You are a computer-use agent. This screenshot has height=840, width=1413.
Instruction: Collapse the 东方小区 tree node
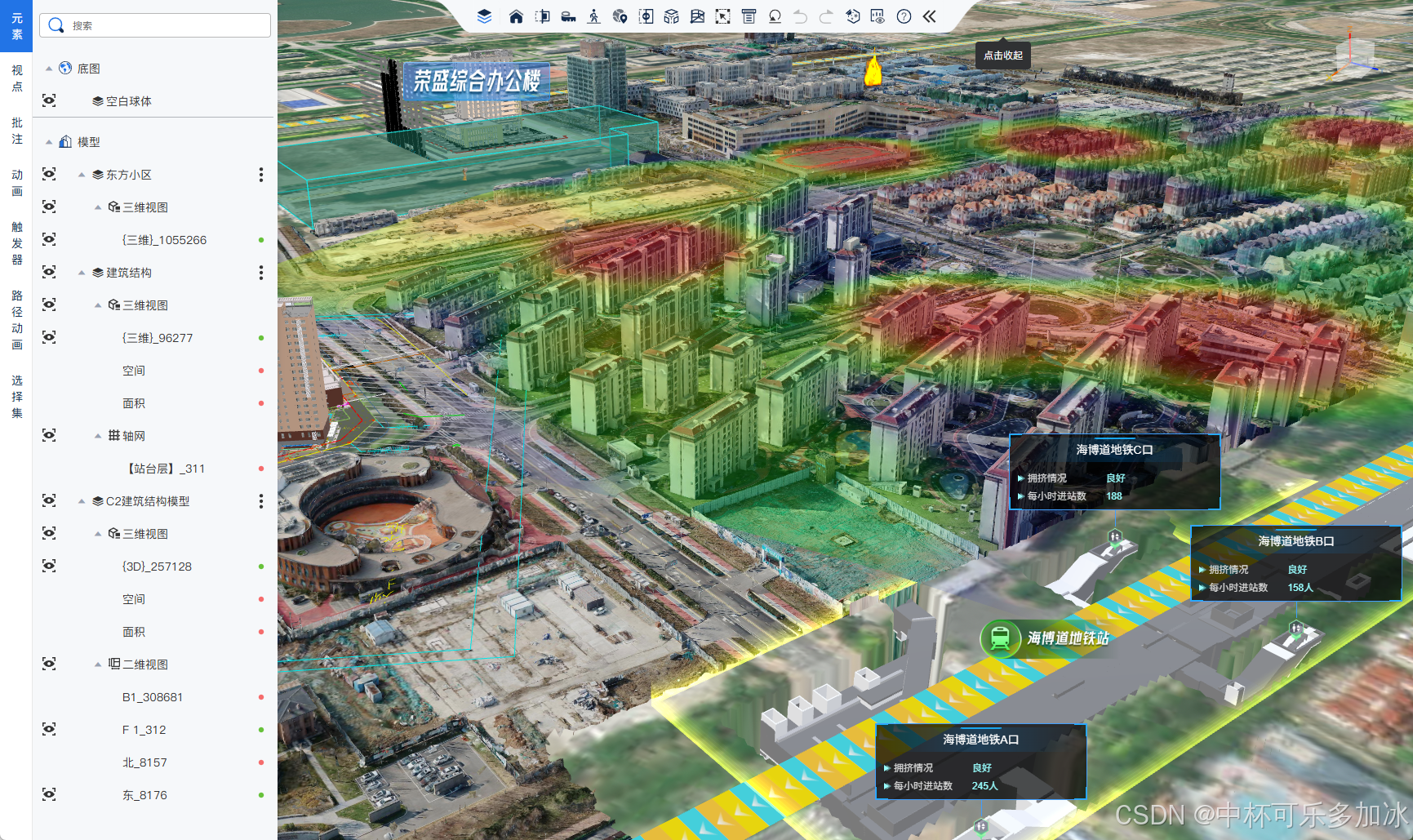tap(82, 175)
